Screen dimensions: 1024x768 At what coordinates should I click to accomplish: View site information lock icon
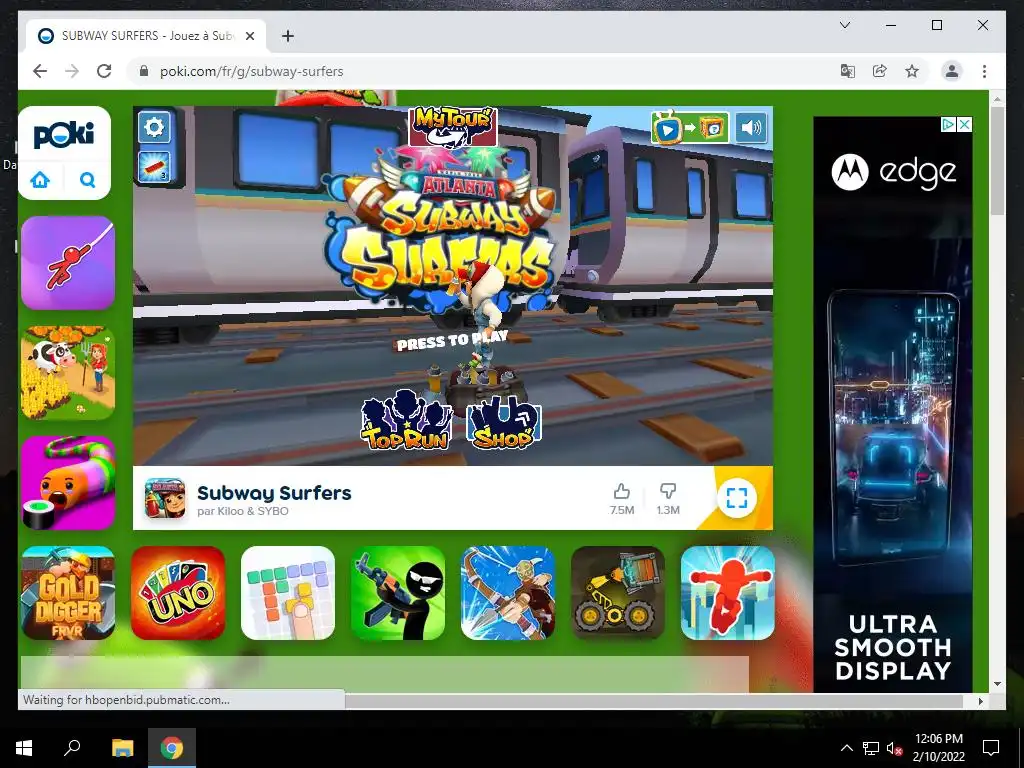[x=144, y=71]
